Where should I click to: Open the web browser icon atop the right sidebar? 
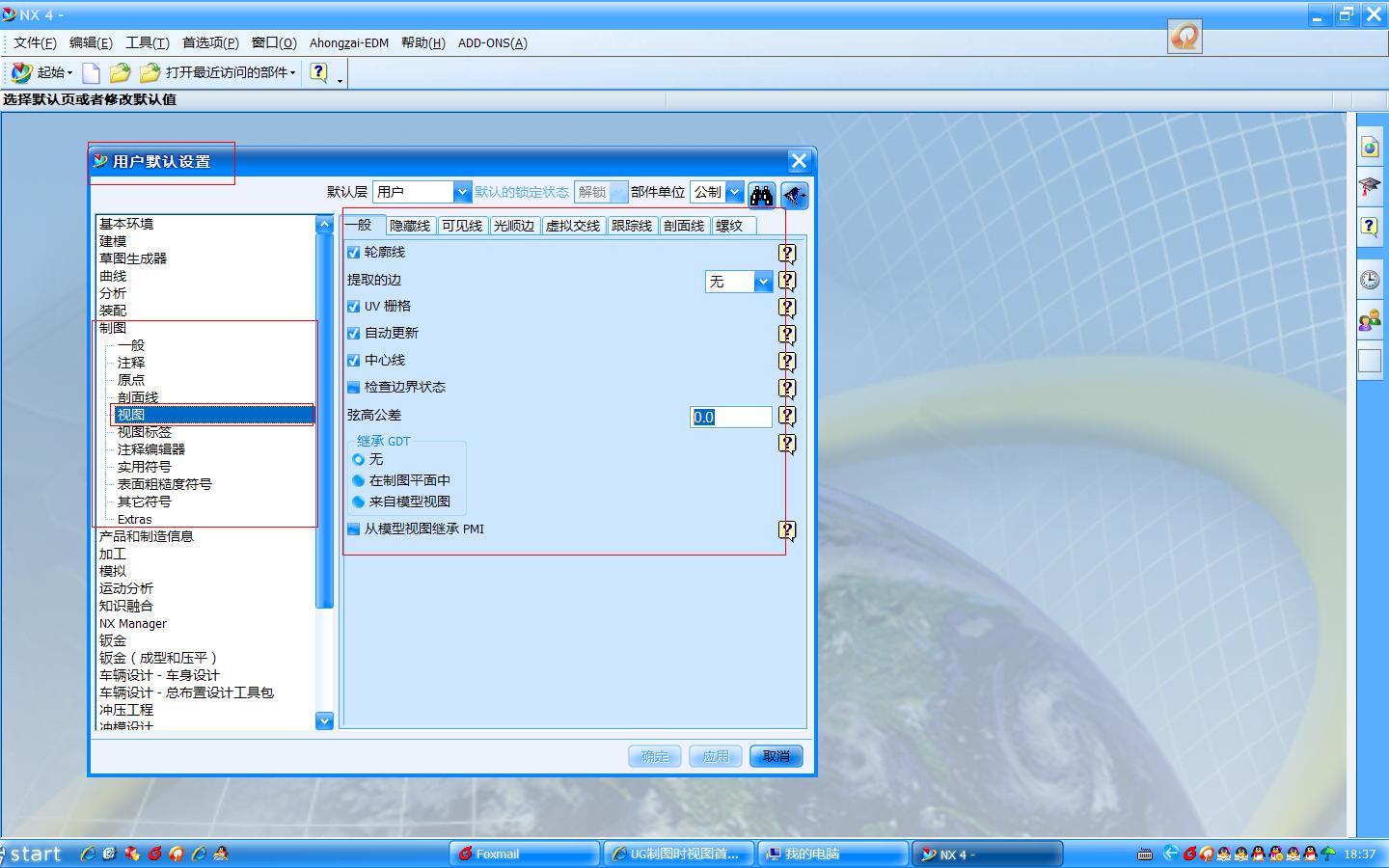[x=1370, y=148]
